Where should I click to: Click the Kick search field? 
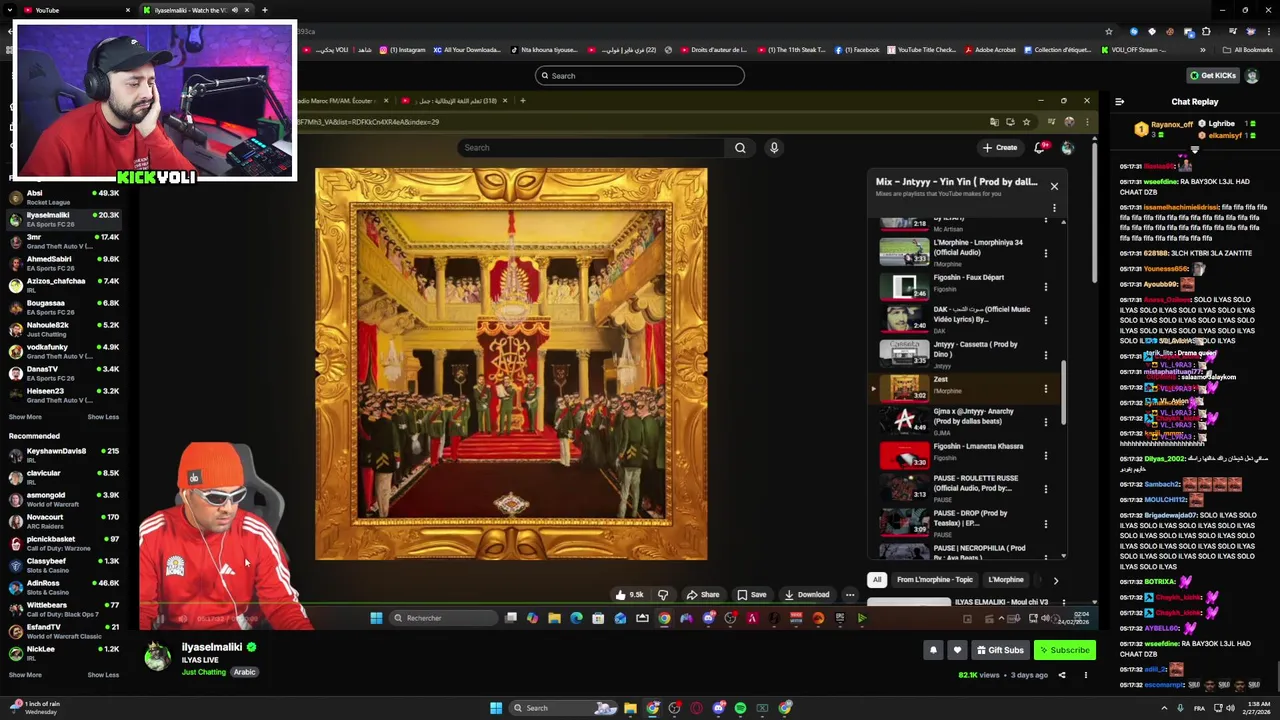(640, 76)
